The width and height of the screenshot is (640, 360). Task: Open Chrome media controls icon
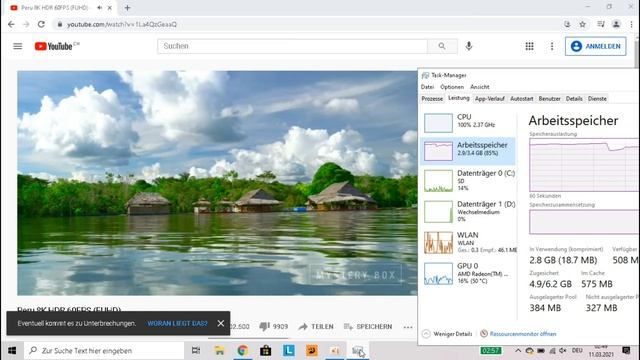[600, 24]
